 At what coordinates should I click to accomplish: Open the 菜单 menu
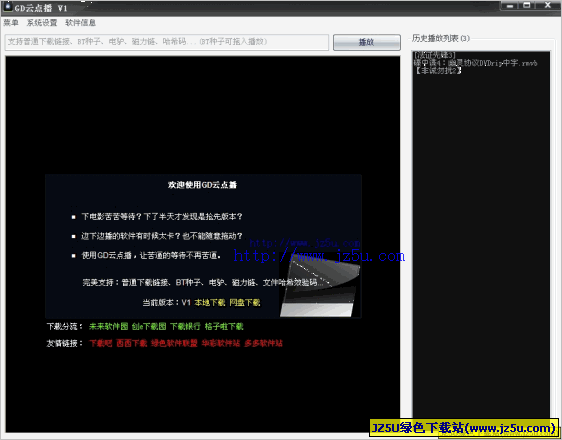[x=11, y=23]
